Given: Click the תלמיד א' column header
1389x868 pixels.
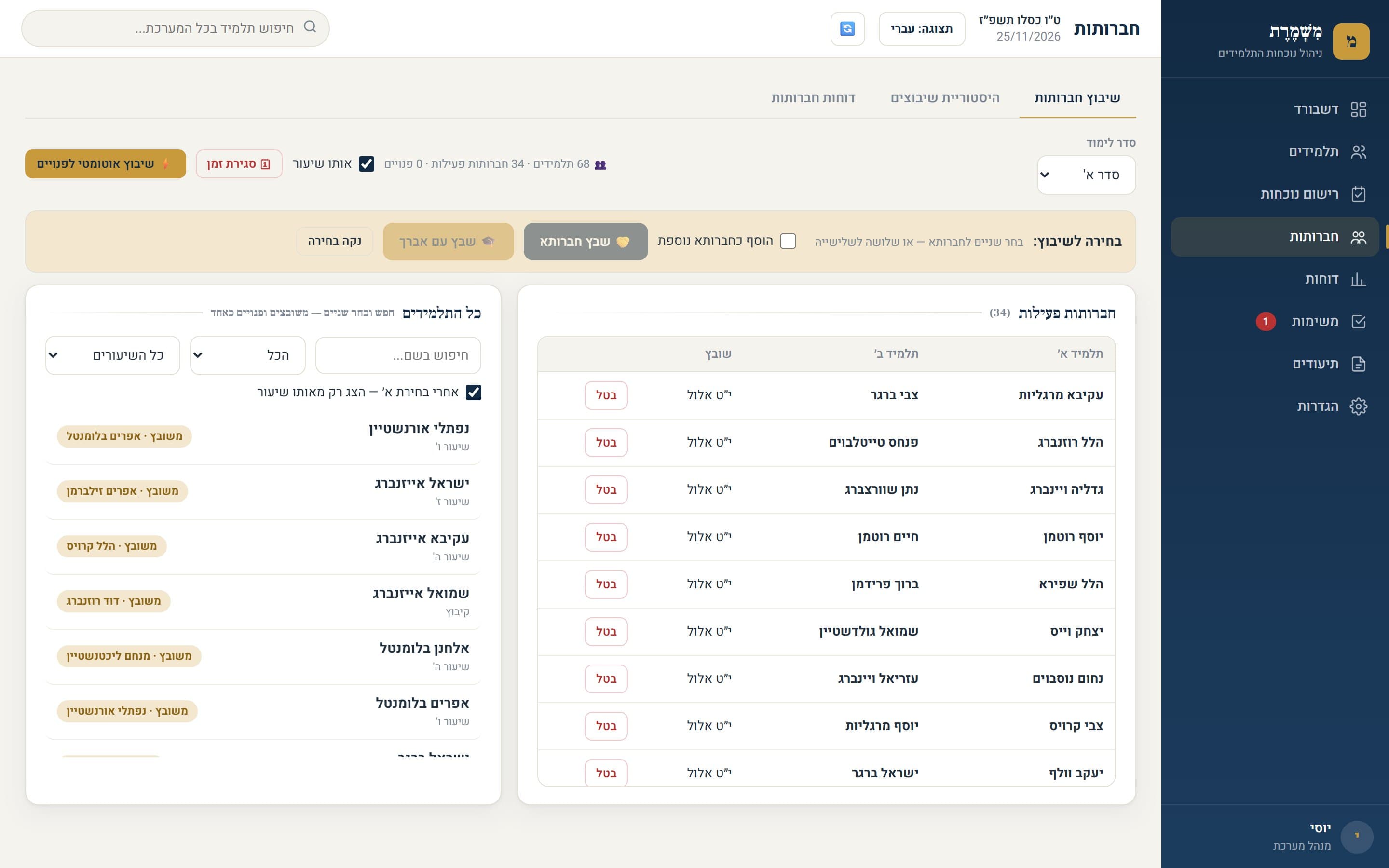Looking at the screenshot, I should (1080, 353).
